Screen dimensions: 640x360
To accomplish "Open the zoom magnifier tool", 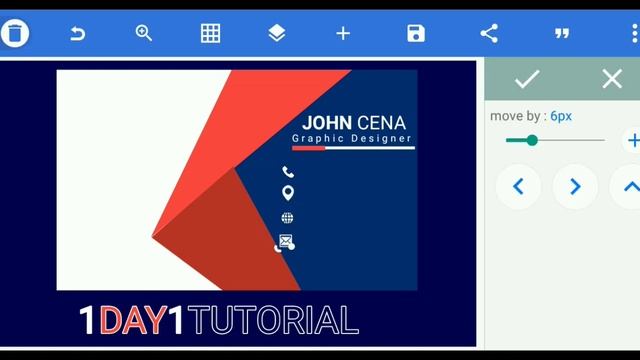I will [144, 33].
